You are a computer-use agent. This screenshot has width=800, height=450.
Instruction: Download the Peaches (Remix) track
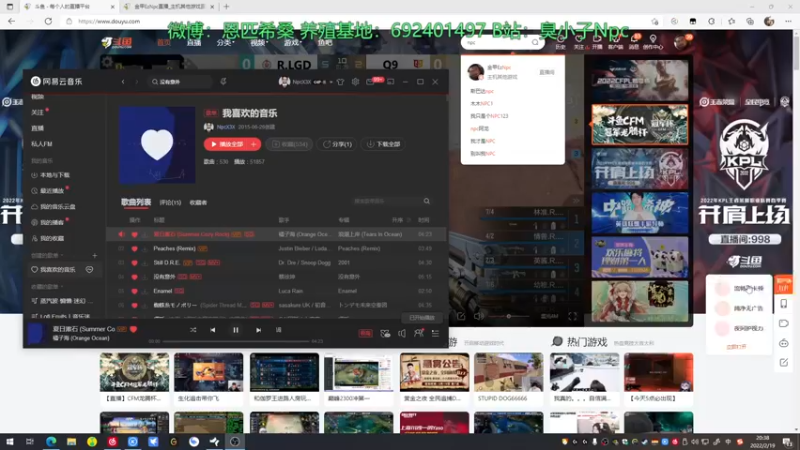(x=144, y=248)
